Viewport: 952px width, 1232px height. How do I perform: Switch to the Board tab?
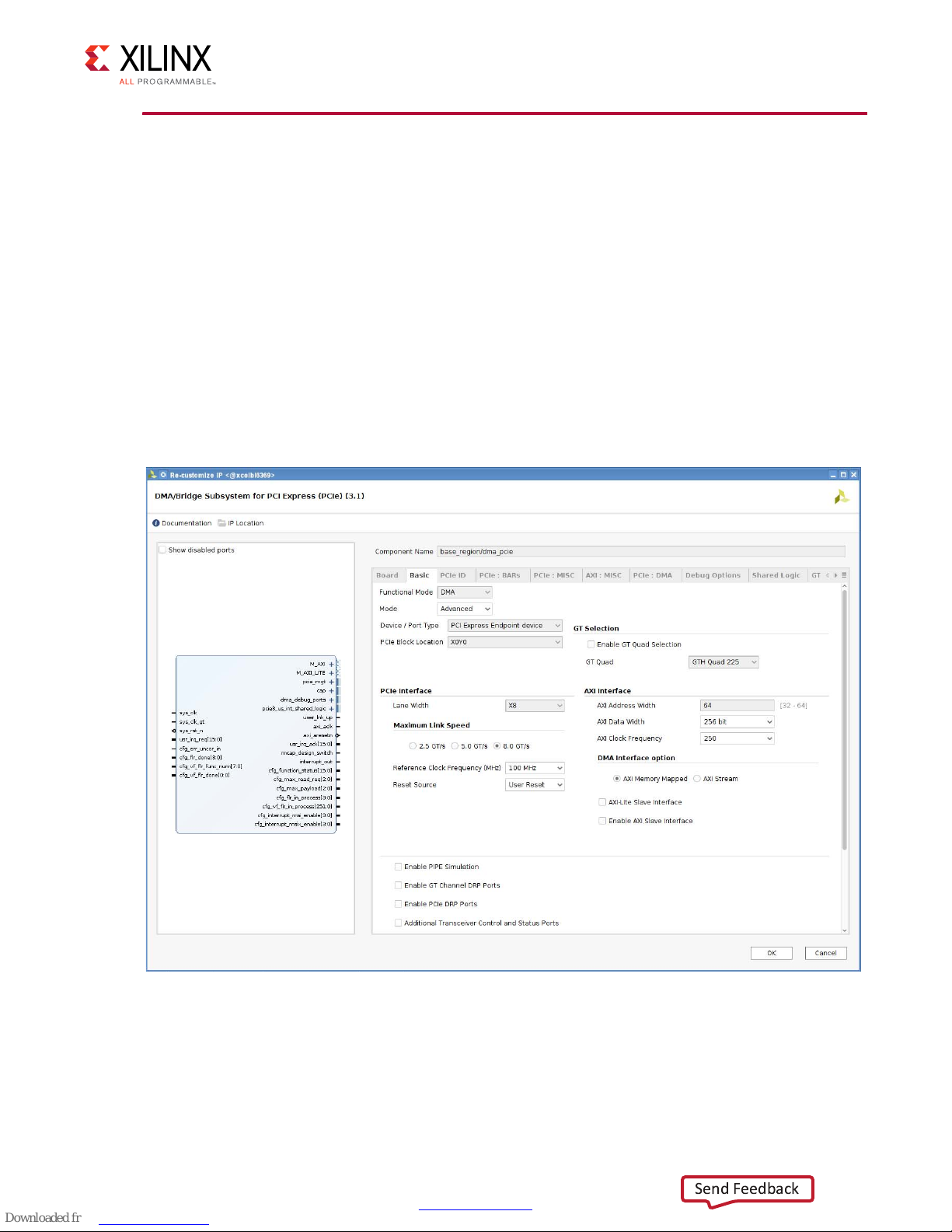(x=388, y=575)
